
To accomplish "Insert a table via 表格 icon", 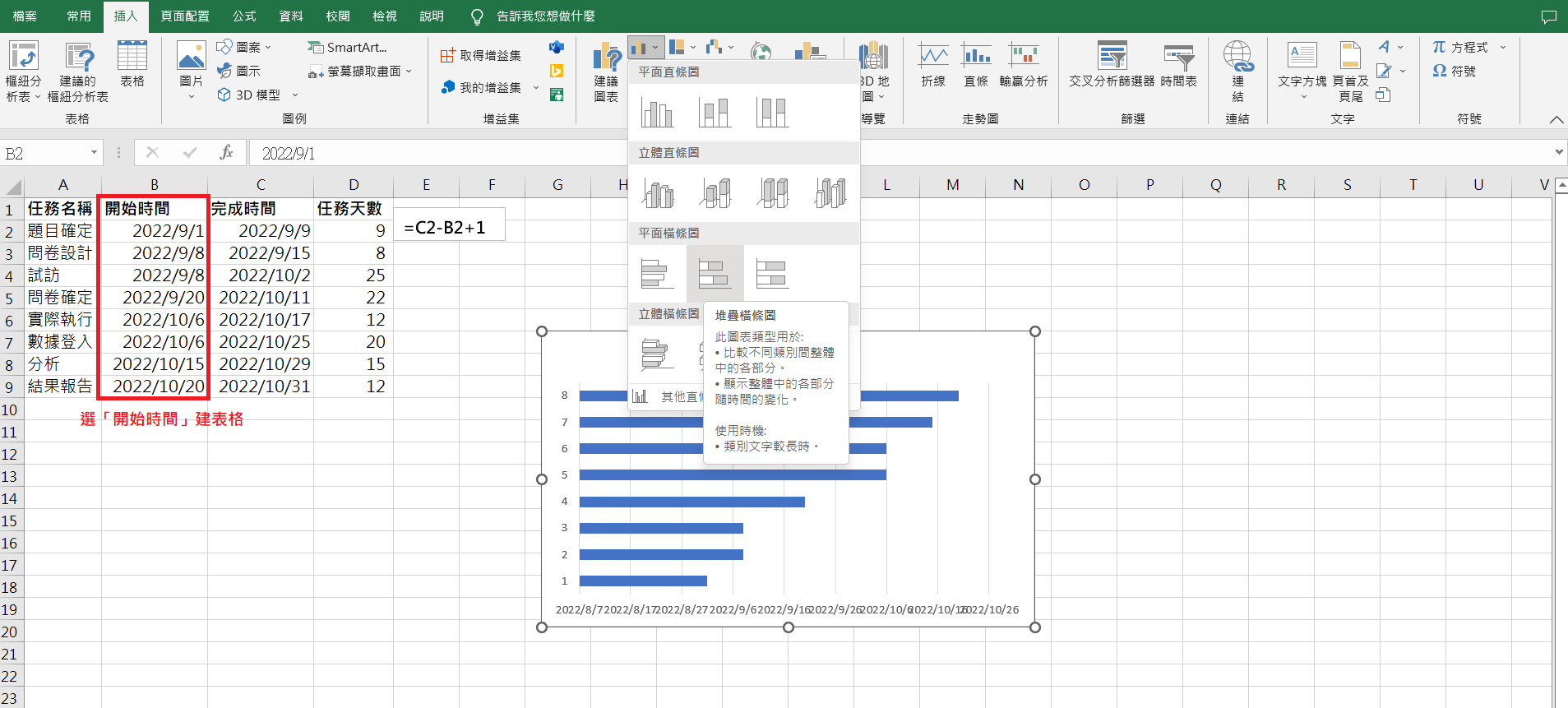I will [132, 64].
